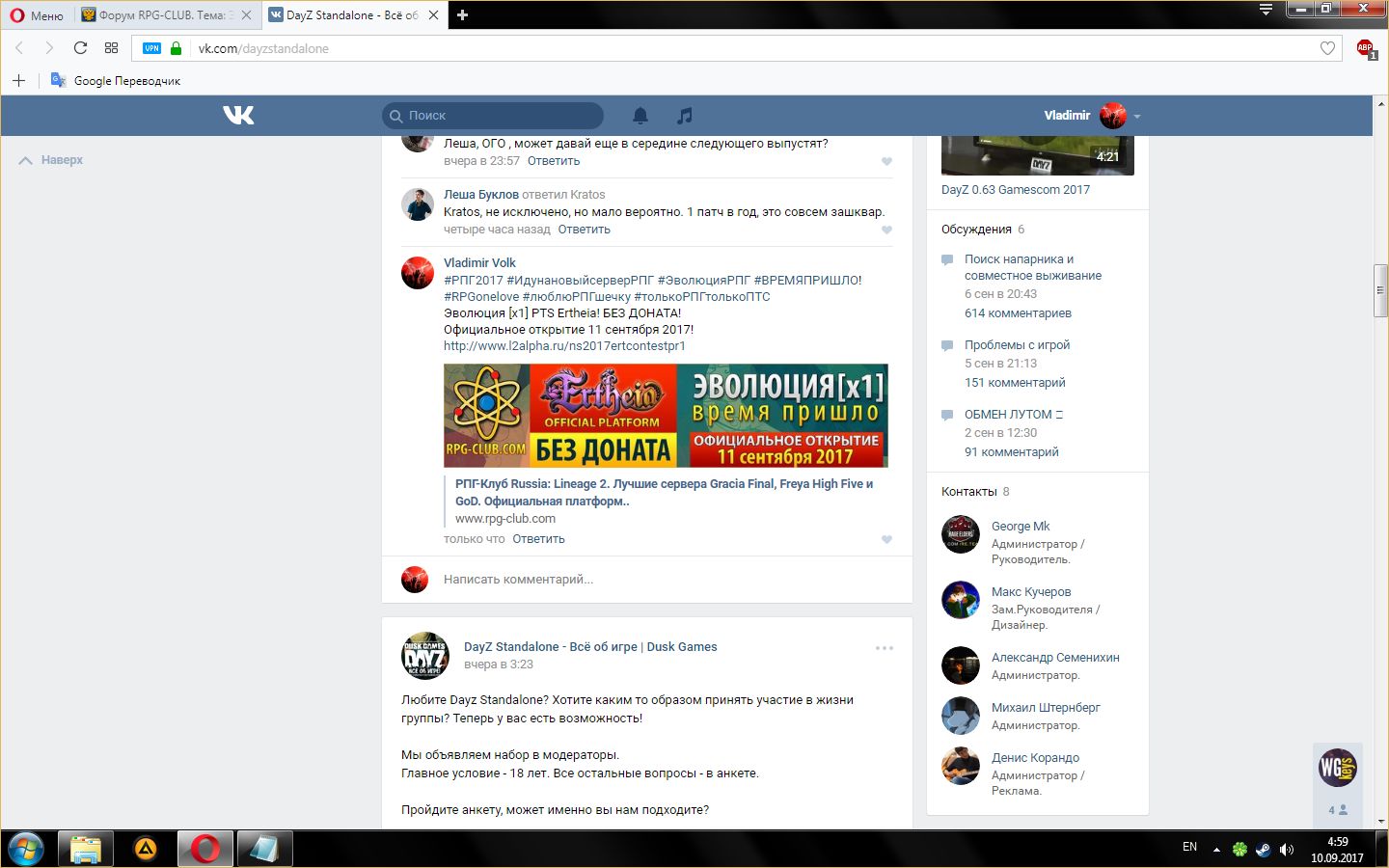Click the #РПГ2017 hashtag
Viewport: 1389px width, 868px height.
point(473,280)
